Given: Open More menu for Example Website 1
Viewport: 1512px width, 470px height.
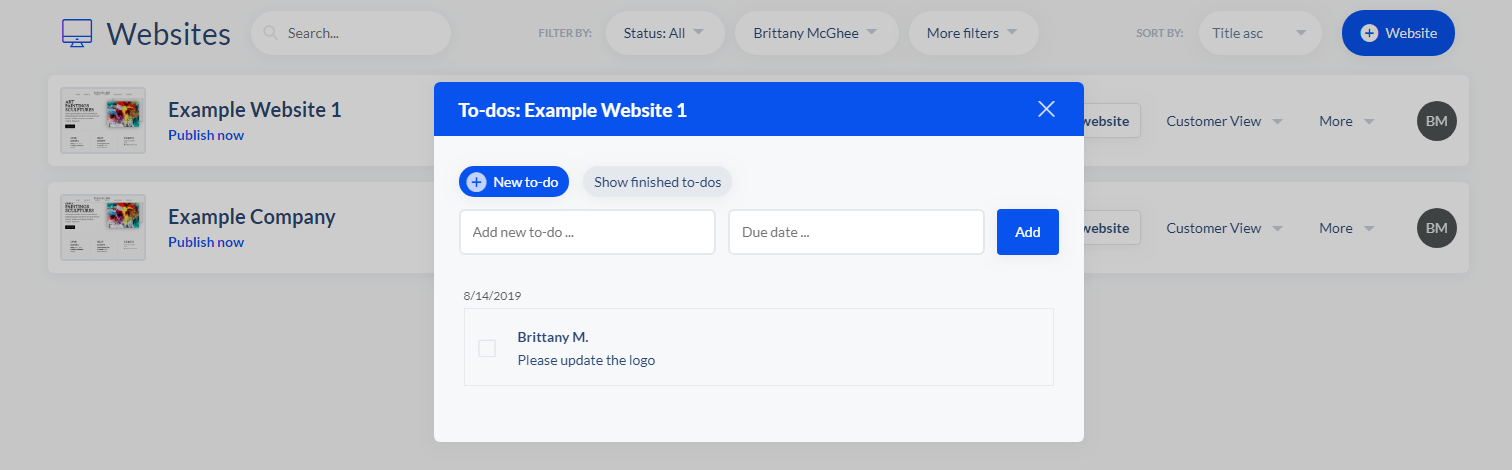Looking at the screenshot, I should click(x=1345, y=121).
